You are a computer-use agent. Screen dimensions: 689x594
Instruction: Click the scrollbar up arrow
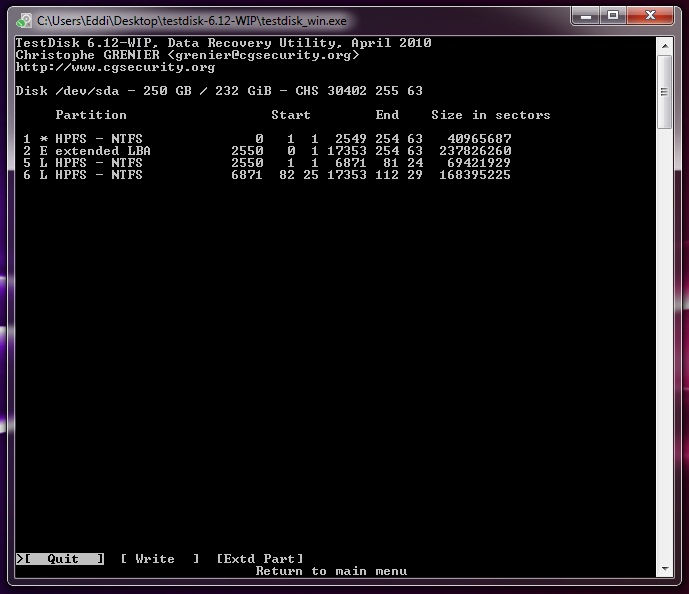[x=665, y=46]
